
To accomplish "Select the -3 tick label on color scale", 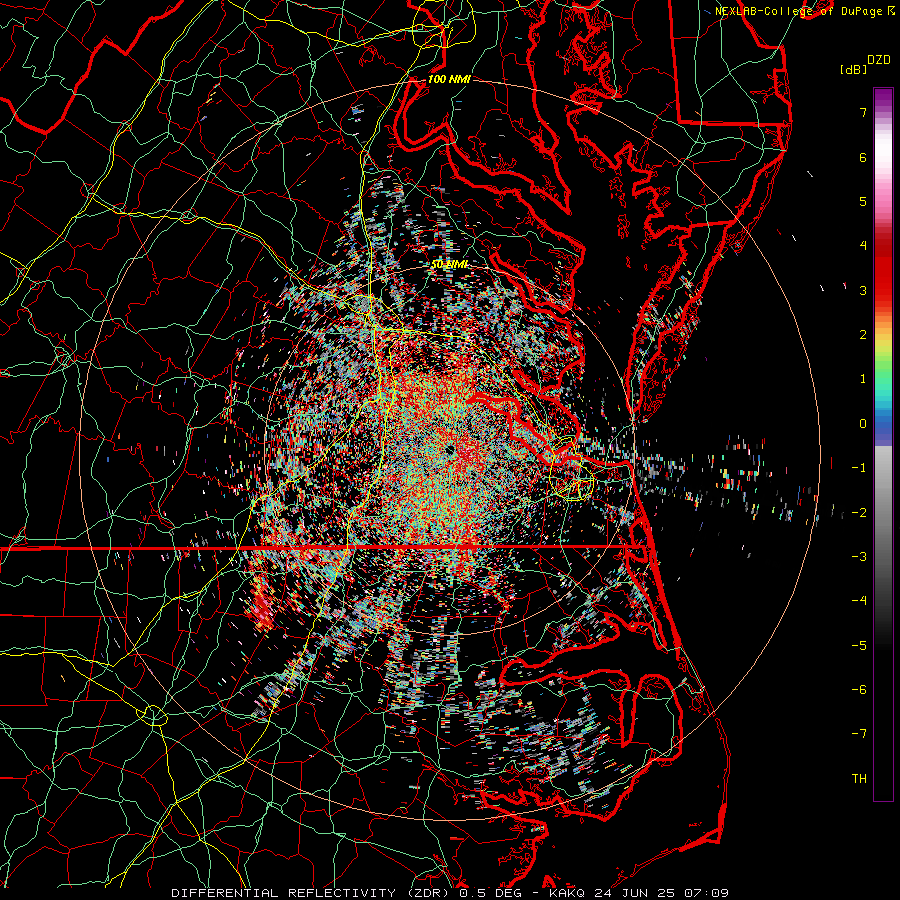I will tap(859, 556).
